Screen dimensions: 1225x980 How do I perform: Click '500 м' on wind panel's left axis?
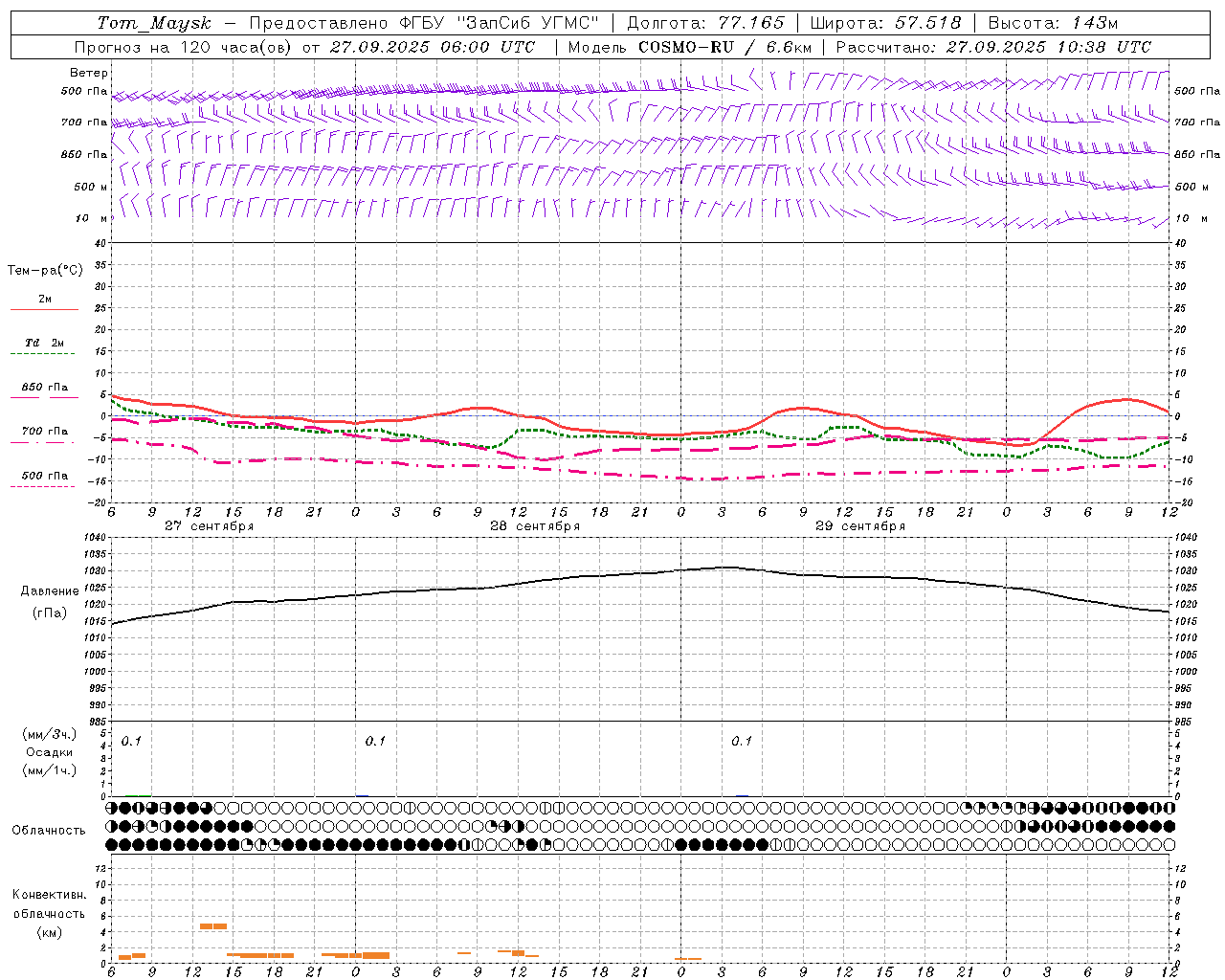tap(91, 187)
